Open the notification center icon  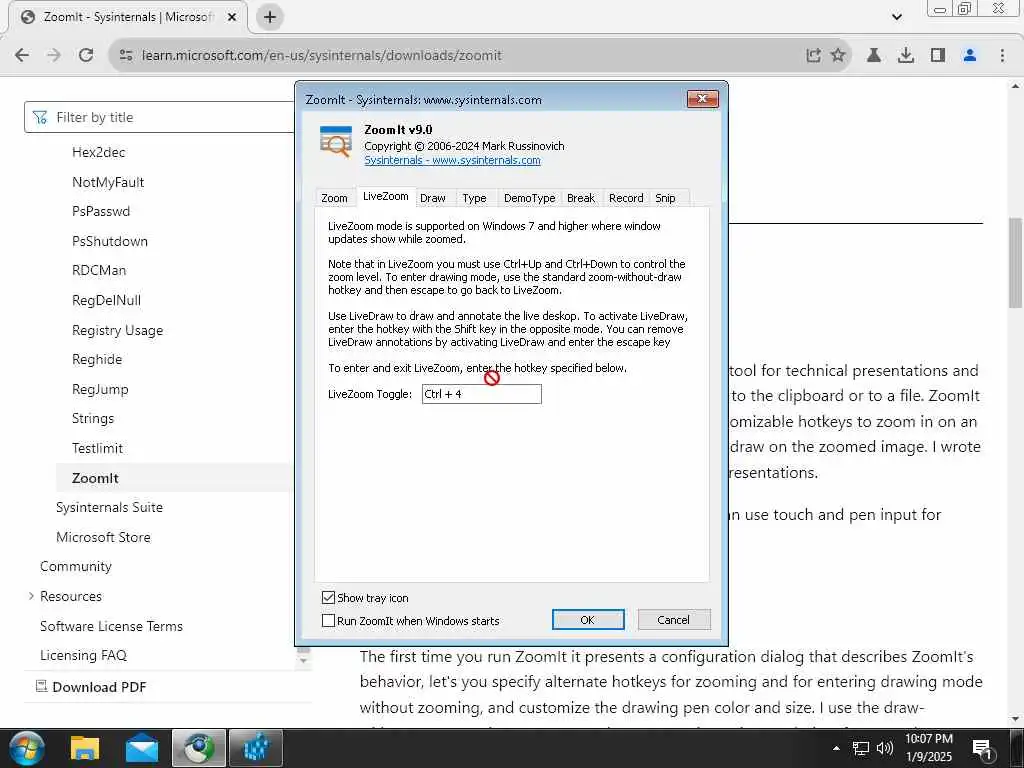click(x=982, y=749)
